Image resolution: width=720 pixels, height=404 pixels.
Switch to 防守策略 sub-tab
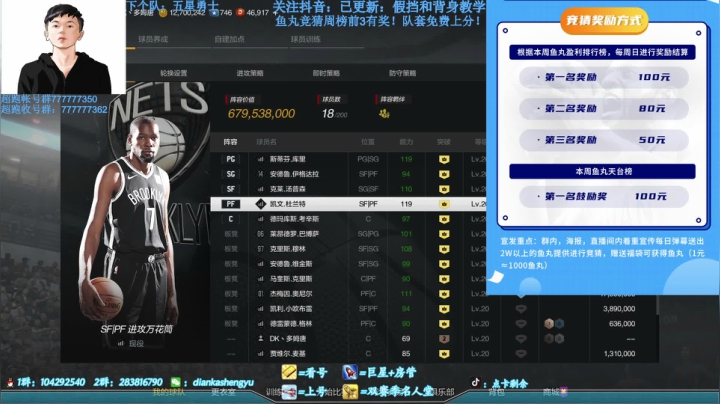[402, 73]
